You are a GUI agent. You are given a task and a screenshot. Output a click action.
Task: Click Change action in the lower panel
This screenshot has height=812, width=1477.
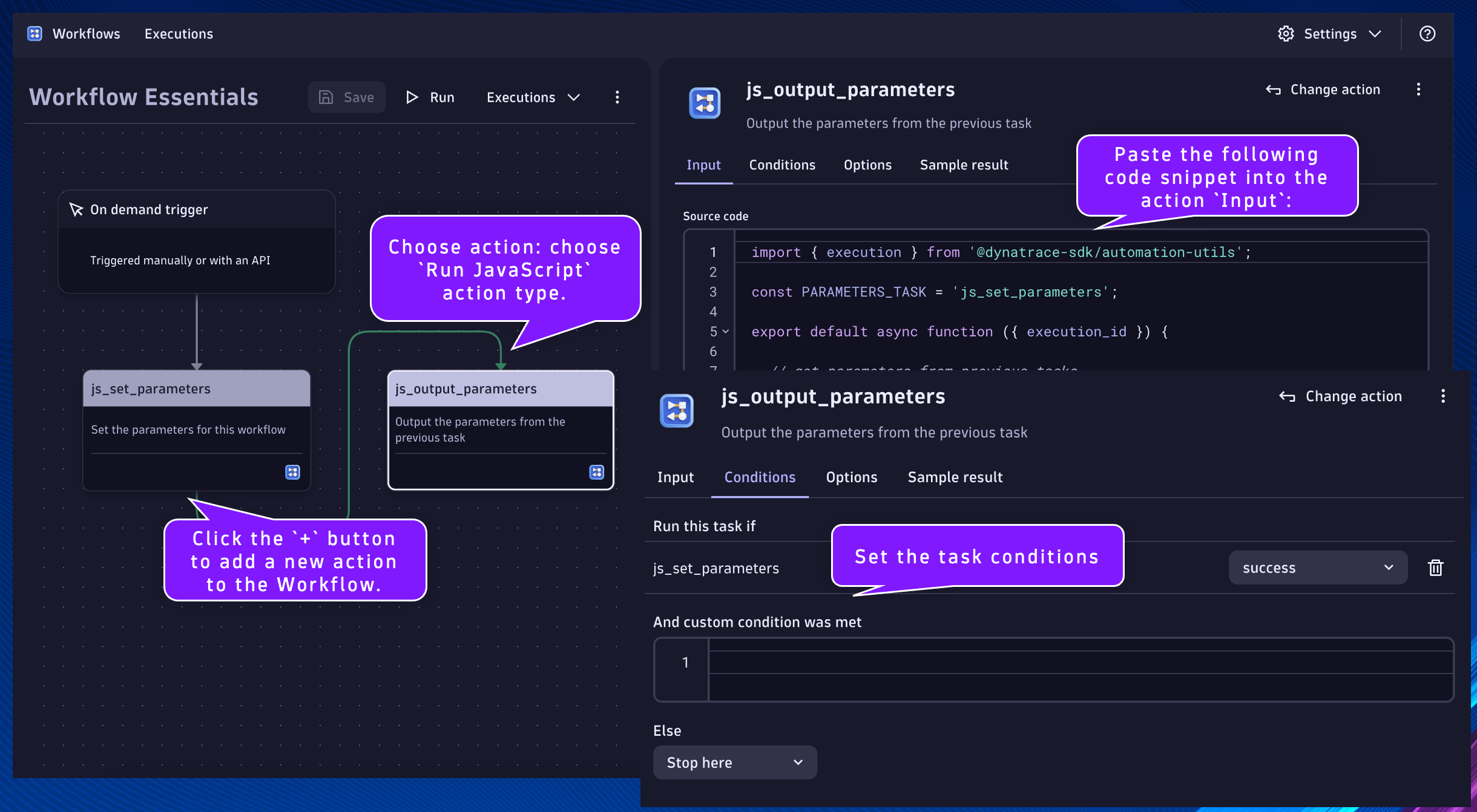click(1340, 396)
